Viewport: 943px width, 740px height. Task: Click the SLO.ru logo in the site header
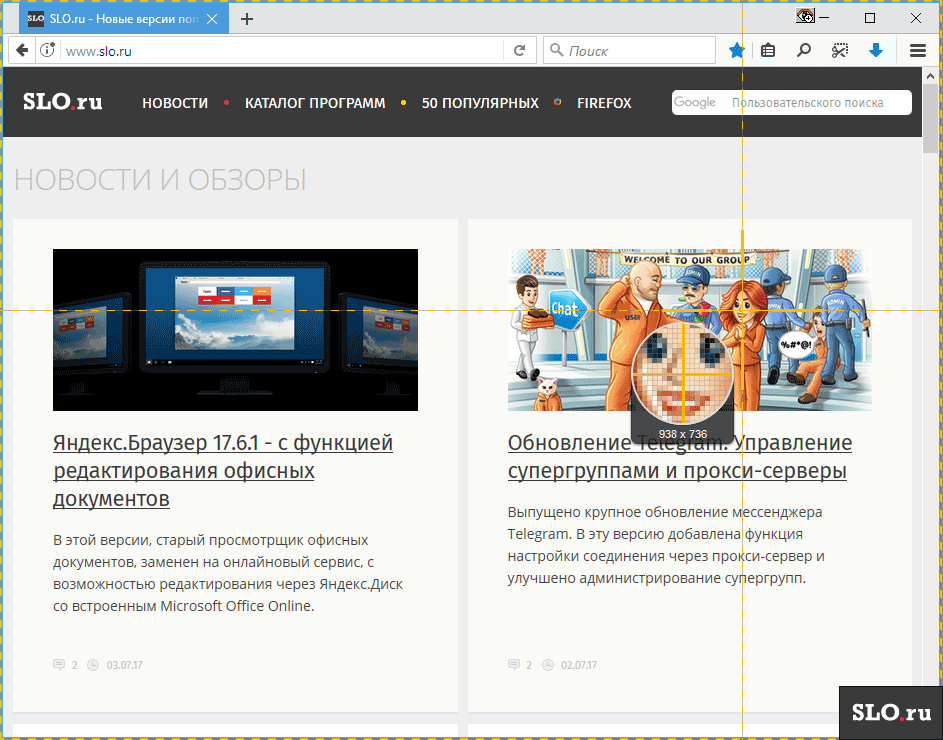click(x=63, y=102)
